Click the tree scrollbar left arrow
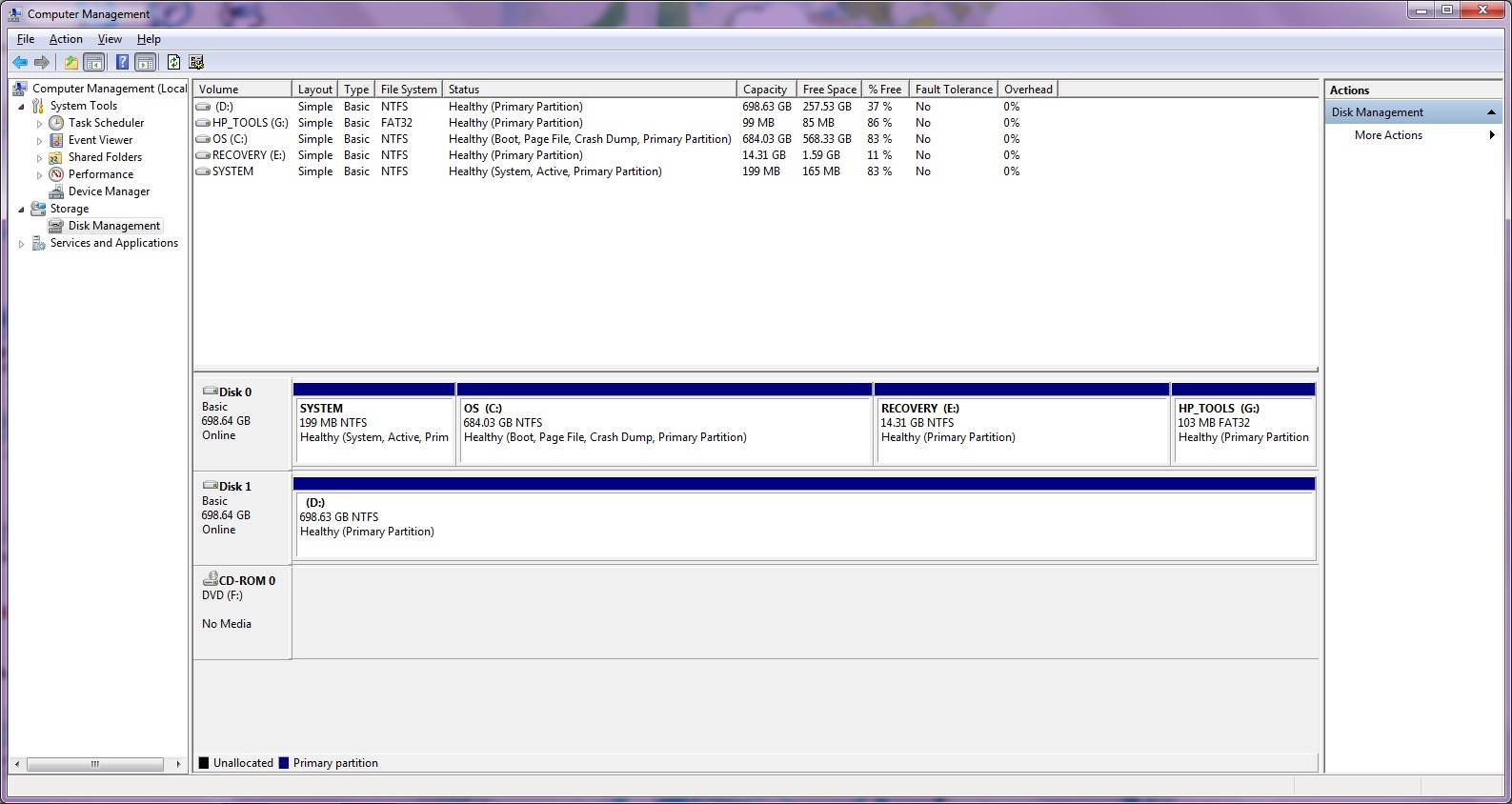 point(17,764)
